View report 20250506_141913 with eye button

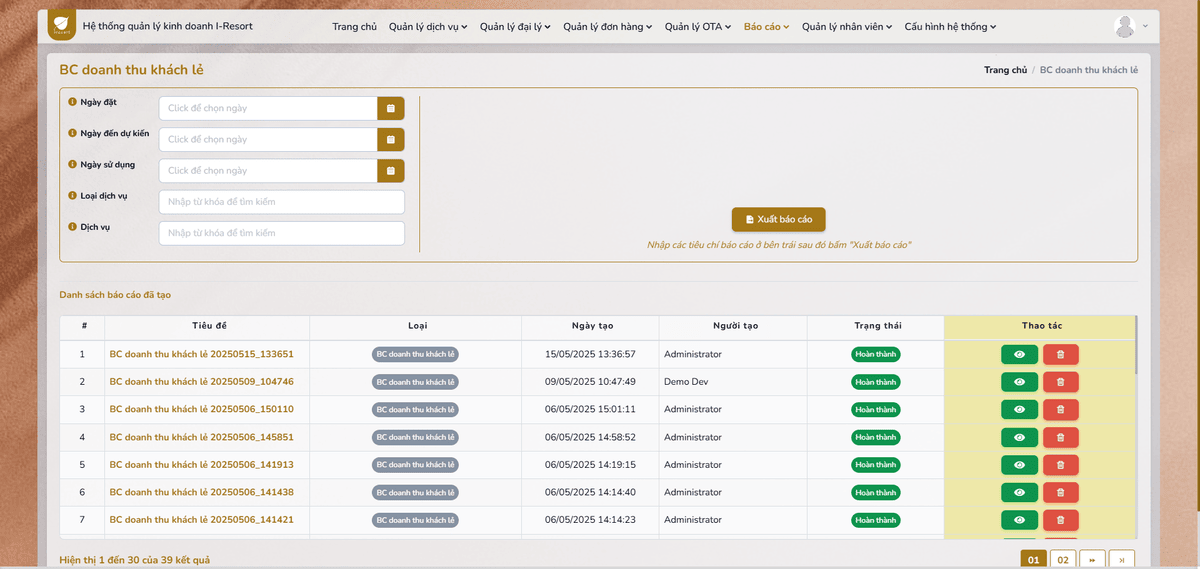click(x=1019, y=465)
